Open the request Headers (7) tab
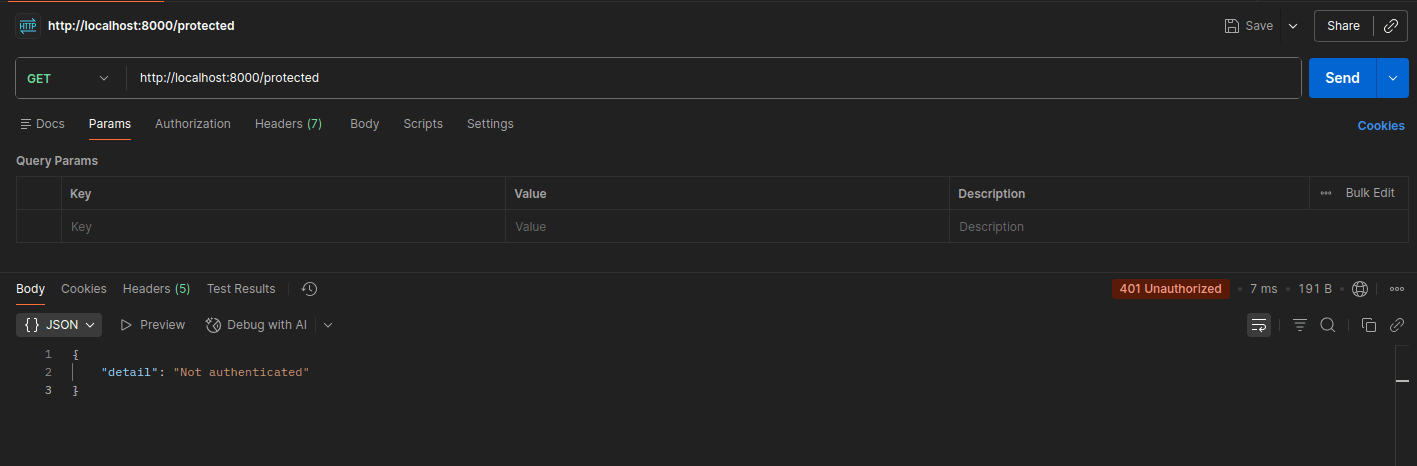 (288, 124)
